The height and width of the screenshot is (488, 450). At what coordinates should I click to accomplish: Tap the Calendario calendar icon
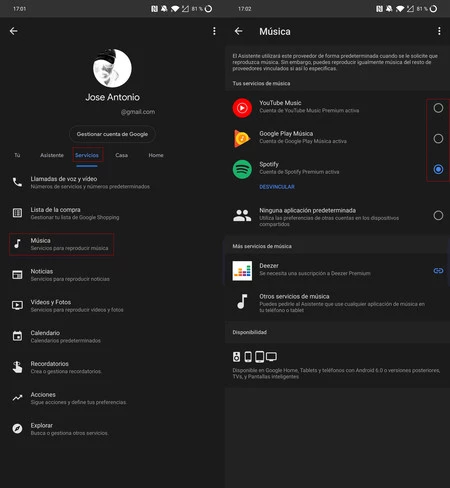click(17, 336)
